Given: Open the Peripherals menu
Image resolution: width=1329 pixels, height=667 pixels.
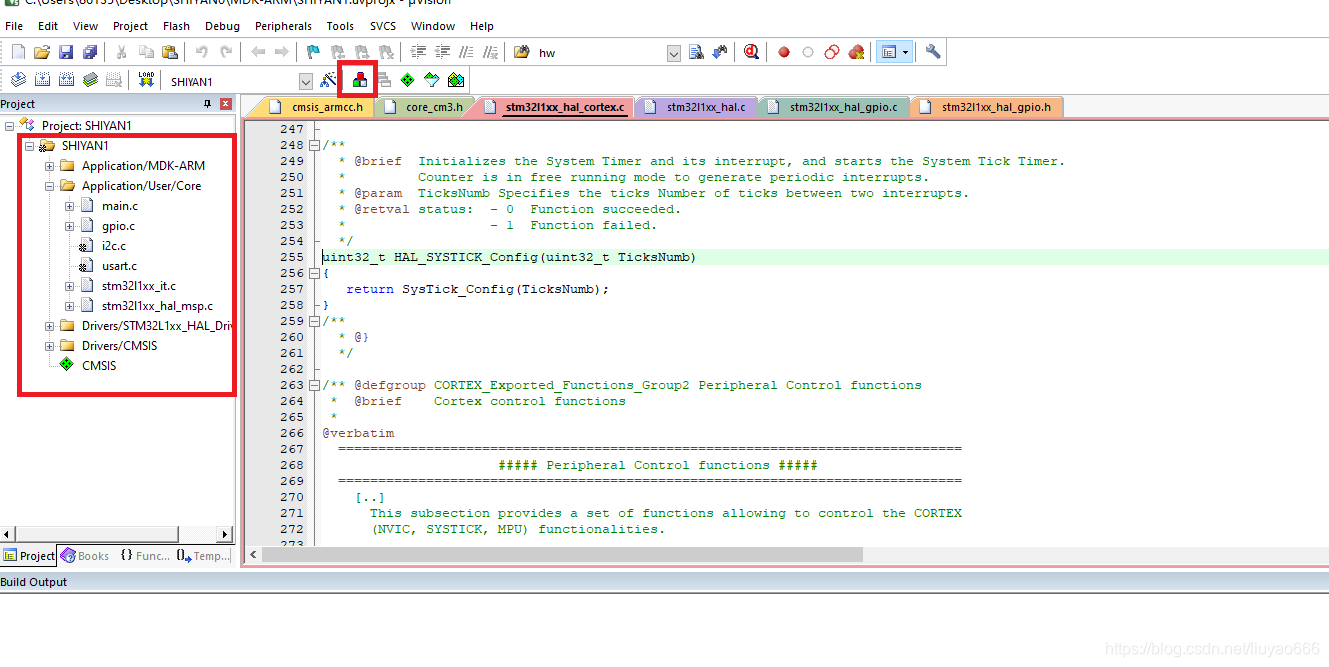Looking at the screenshot, I should (283, 26).
